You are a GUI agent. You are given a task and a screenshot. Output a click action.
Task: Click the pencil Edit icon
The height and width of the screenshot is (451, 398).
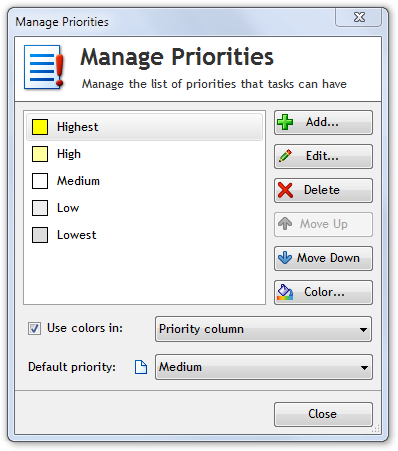point(285,156)
